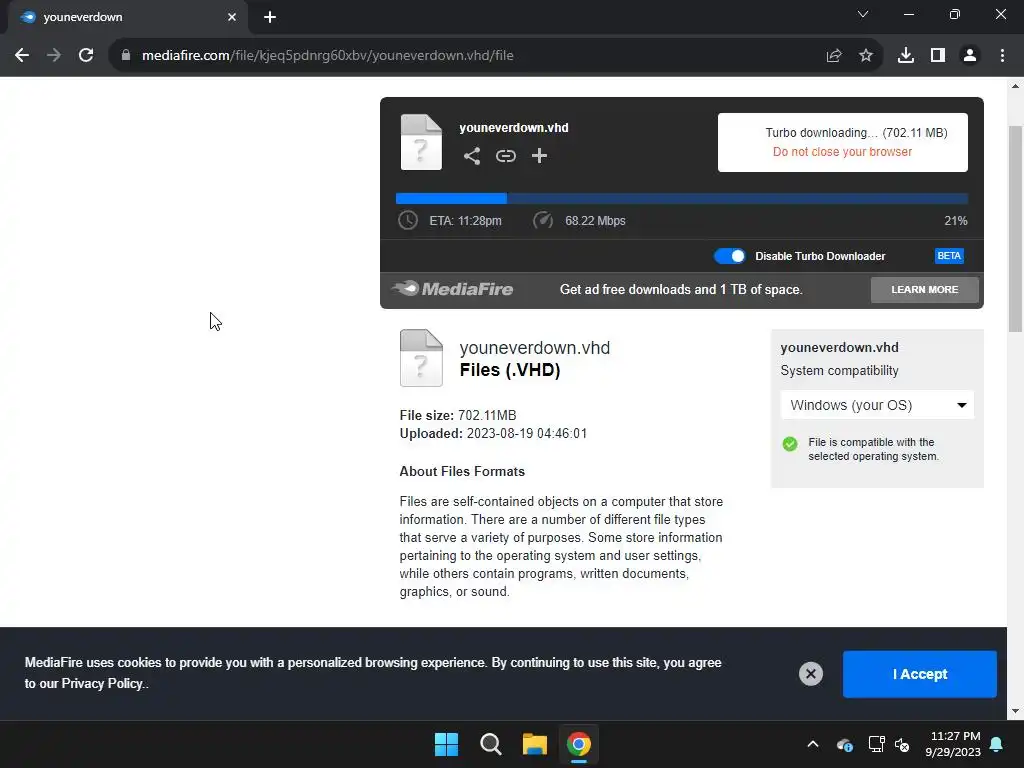1024x768 pixels.
Task: Click the 'Do not close your browser' warning
Action: [842, 152]
